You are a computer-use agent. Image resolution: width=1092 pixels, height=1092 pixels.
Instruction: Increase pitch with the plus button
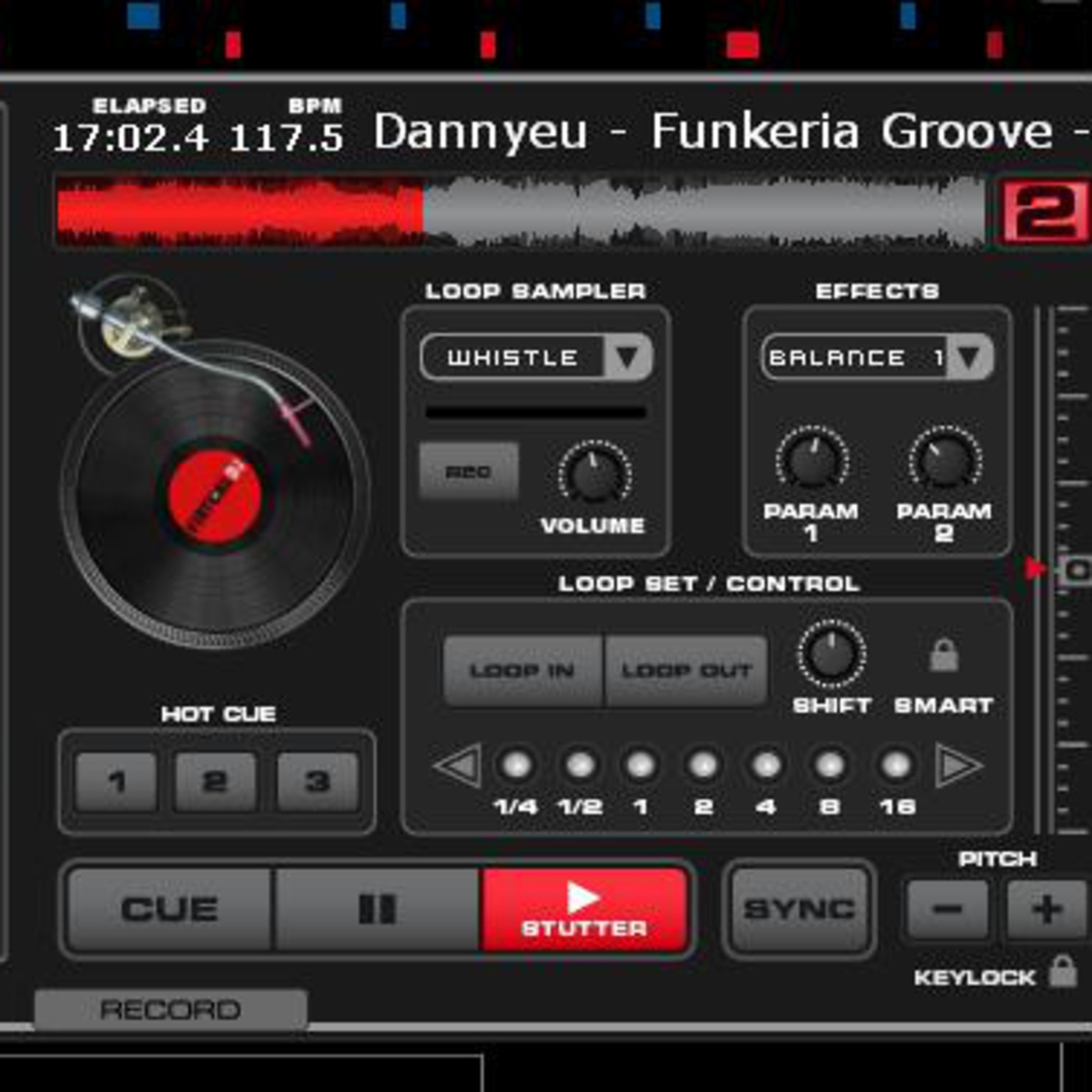tap(1047, 909)
